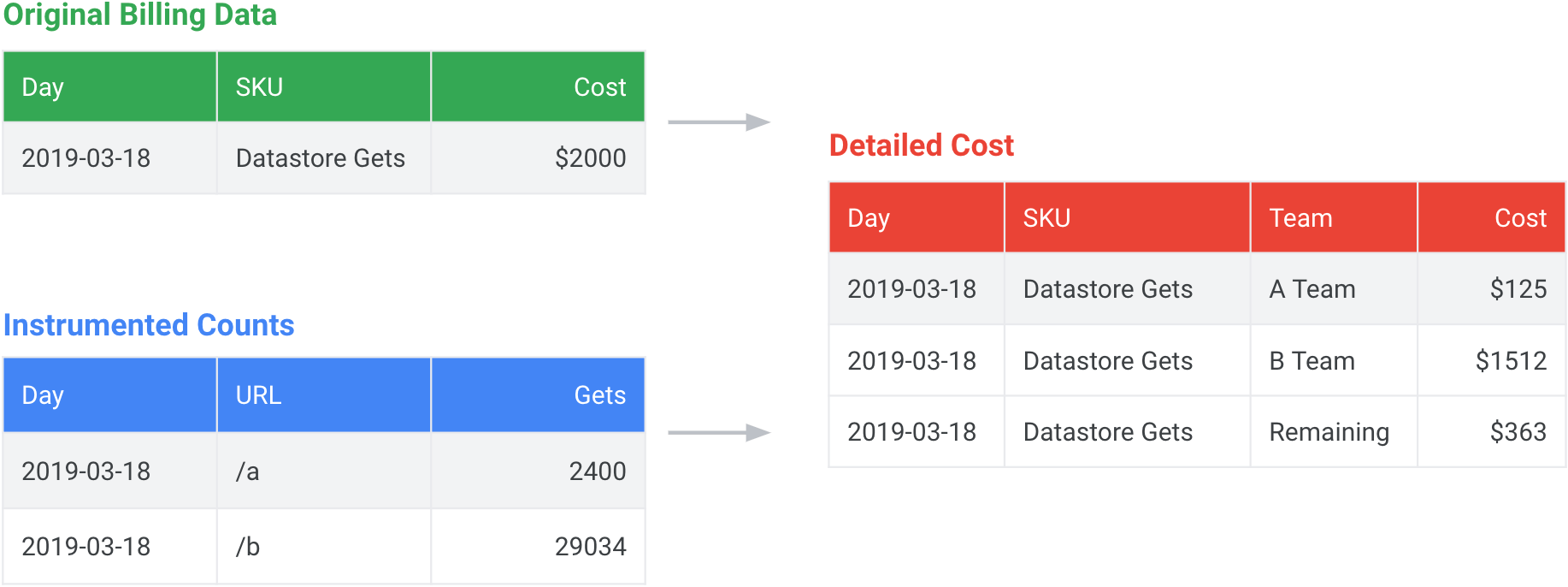
Task: Click the arrow beside Instrumented Counts table
Action: tap(718, 433)
